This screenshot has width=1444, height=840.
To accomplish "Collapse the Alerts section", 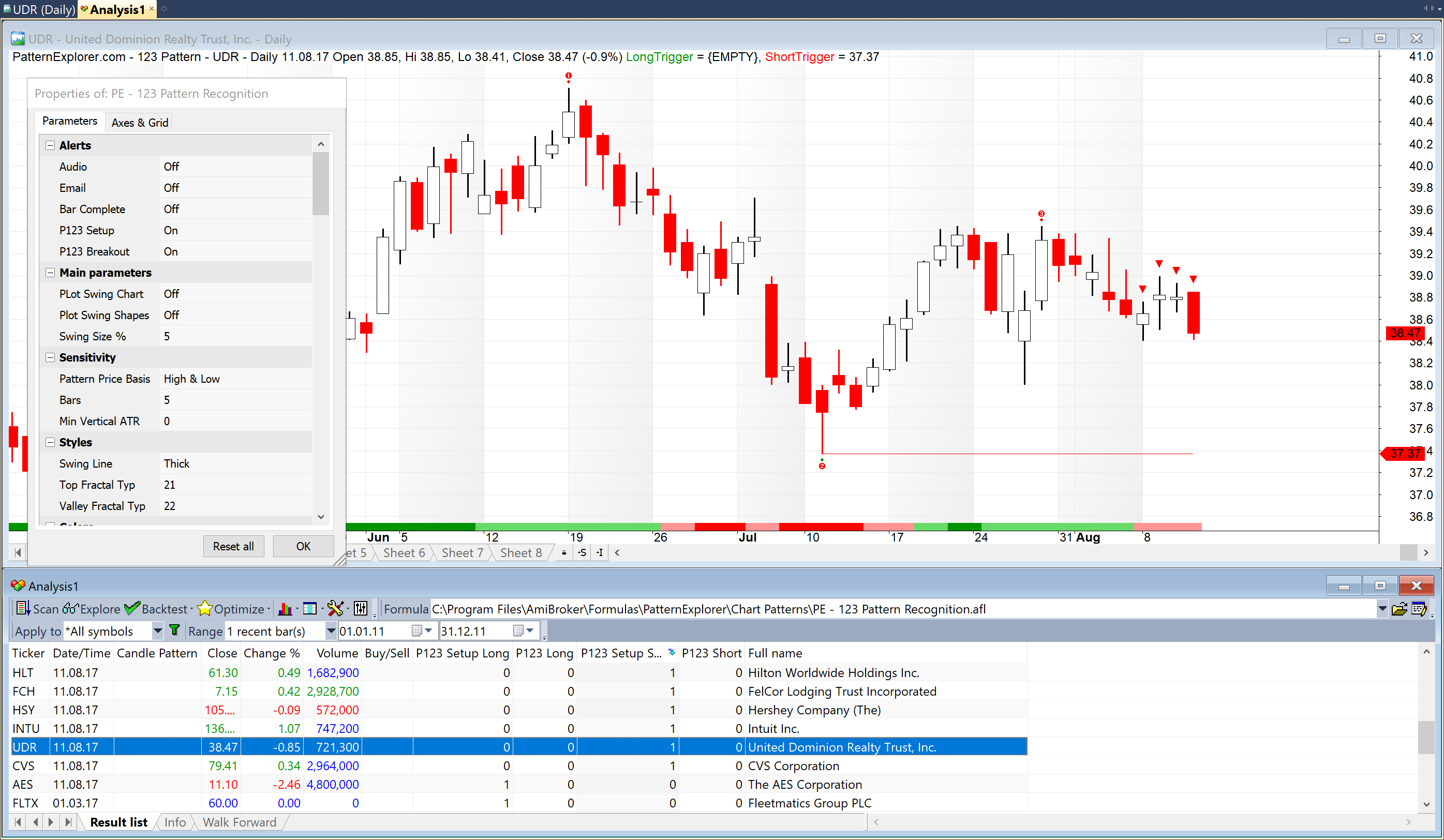I will click(x=50, y=145).
